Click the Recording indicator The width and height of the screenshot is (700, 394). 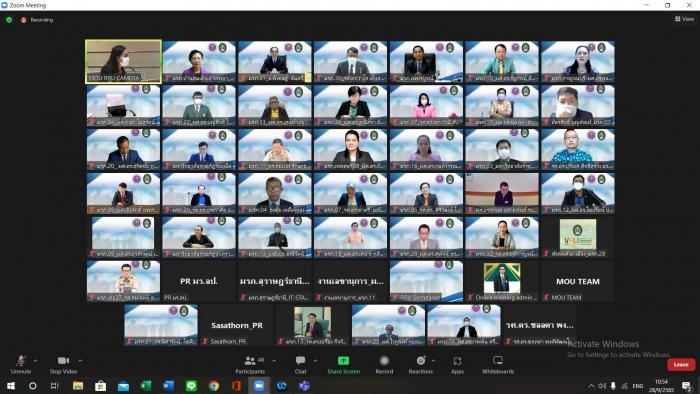pos(37,20)
